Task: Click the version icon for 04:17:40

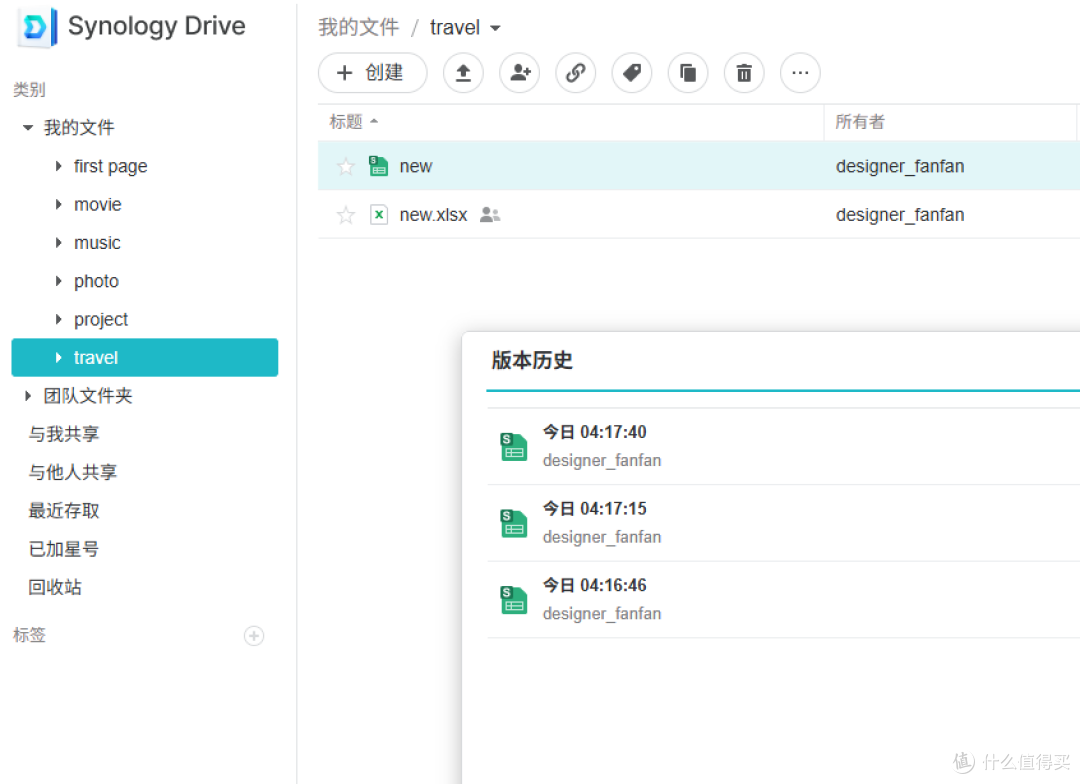Action: click(x=513, y=446)
